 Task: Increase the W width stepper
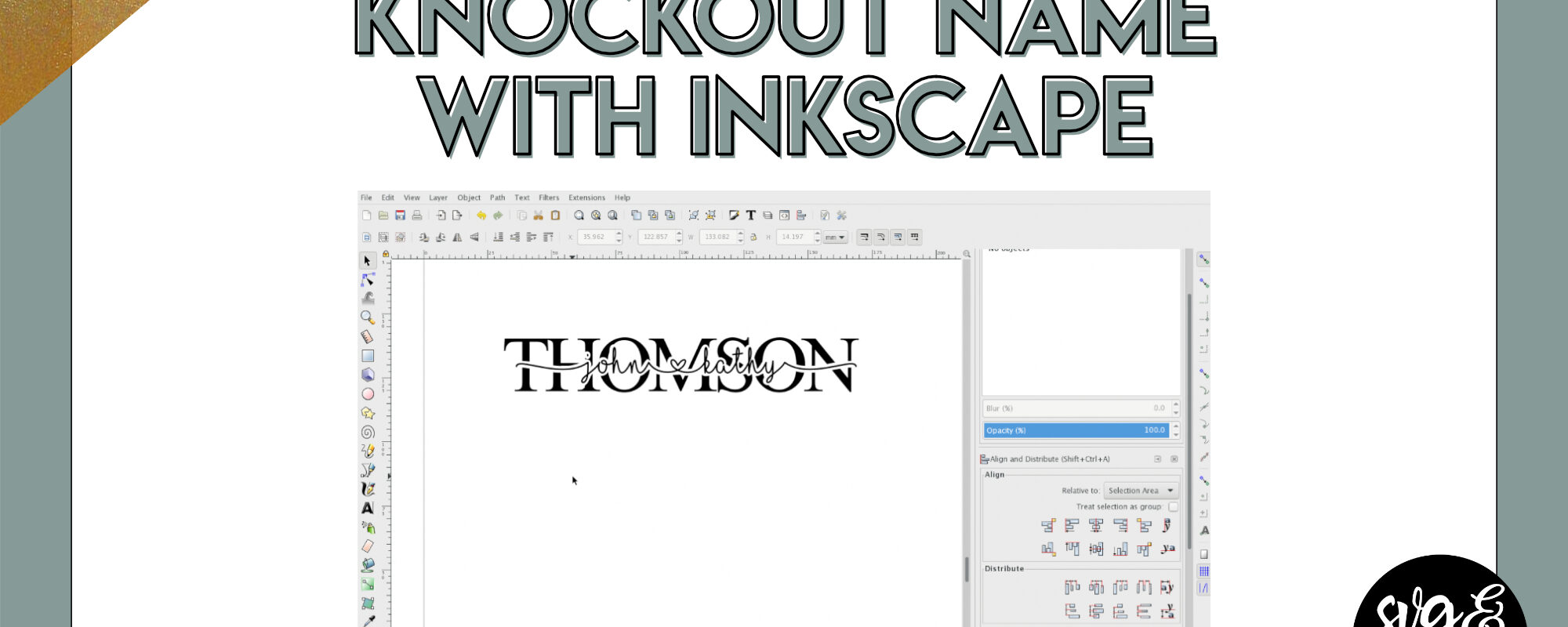[x=741, y=234]
